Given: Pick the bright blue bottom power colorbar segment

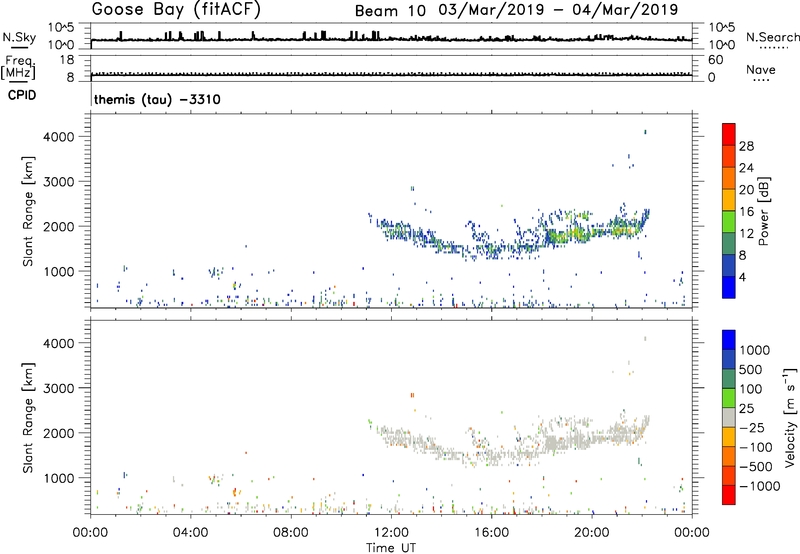Looking at the screenshot, I should [729, 287].
